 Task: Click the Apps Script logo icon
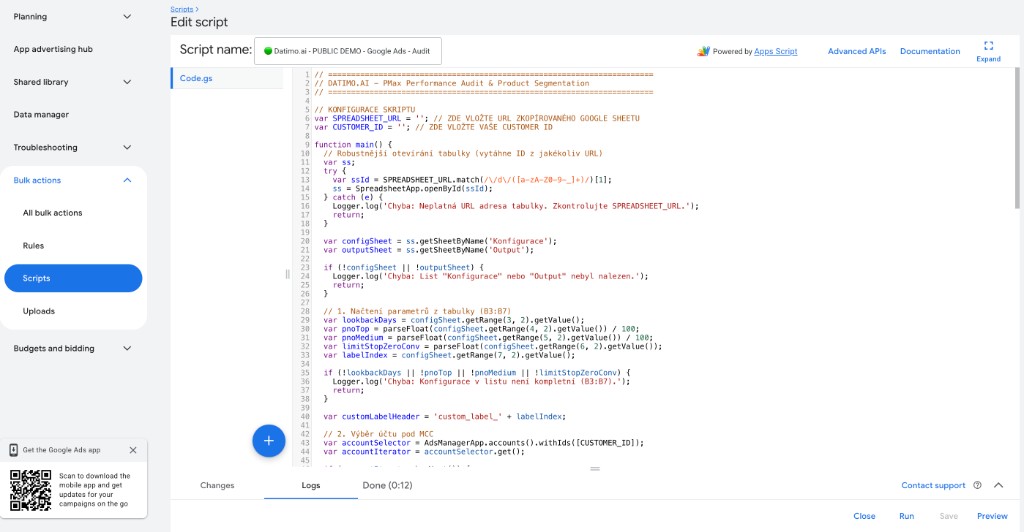pos(703,51)
